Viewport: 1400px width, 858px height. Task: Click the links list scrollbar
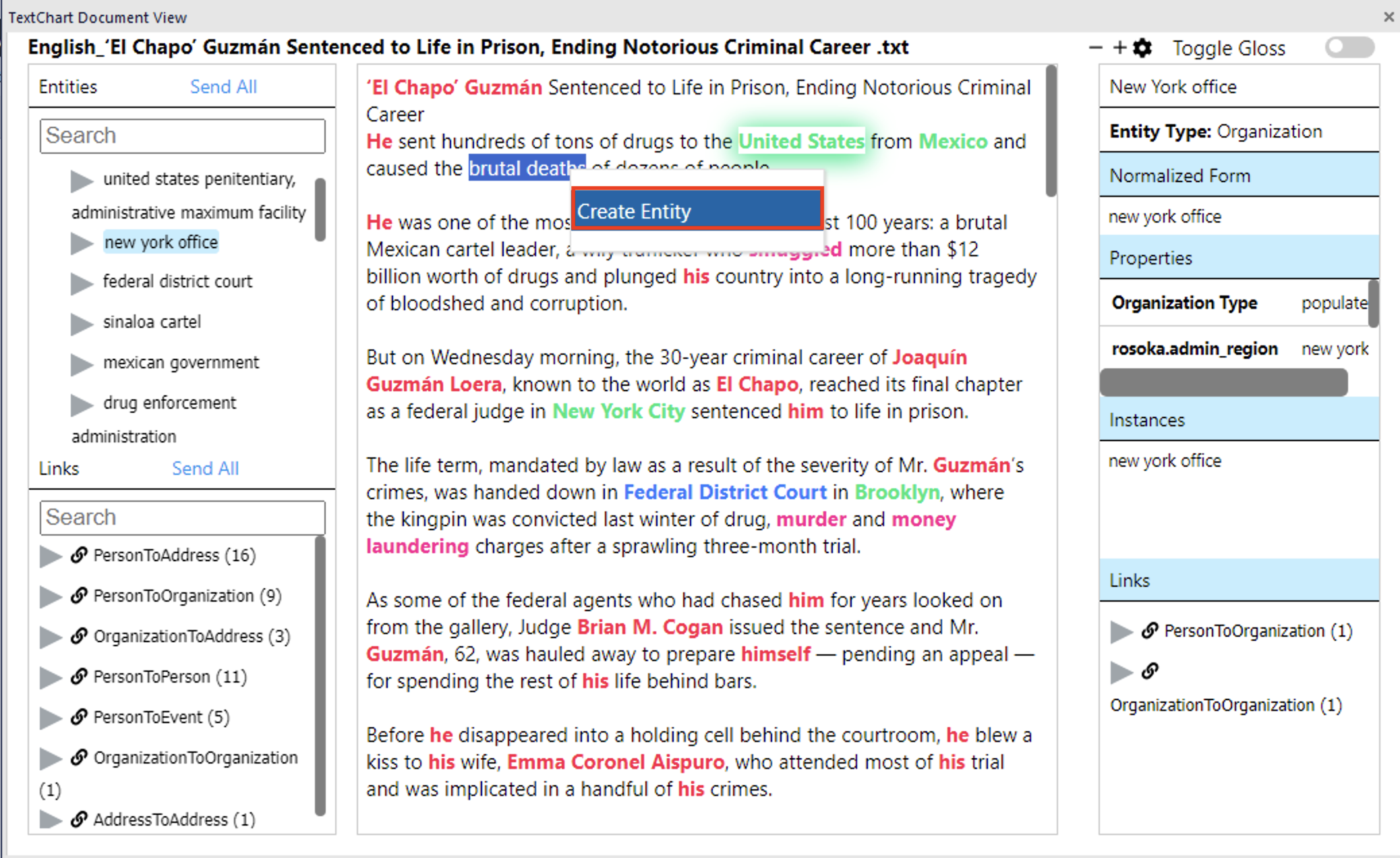click(x=320, y=675)
